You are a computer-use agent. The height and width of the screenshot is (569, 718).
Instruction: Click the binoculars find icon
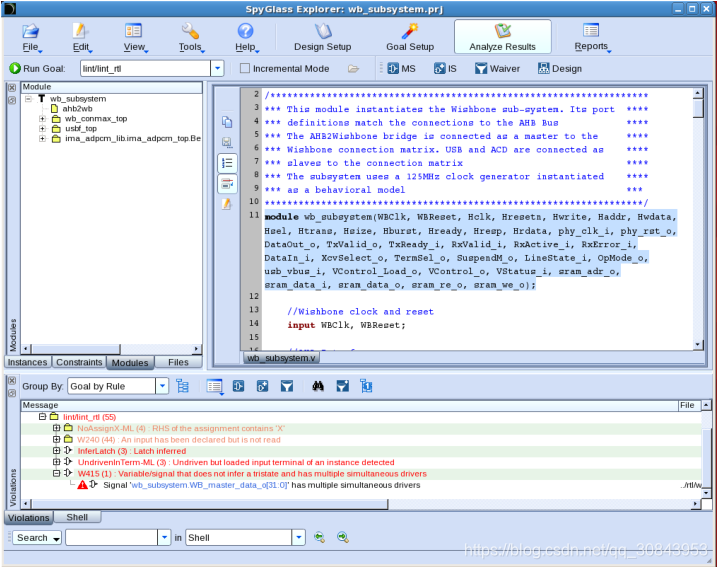[318, 386]
